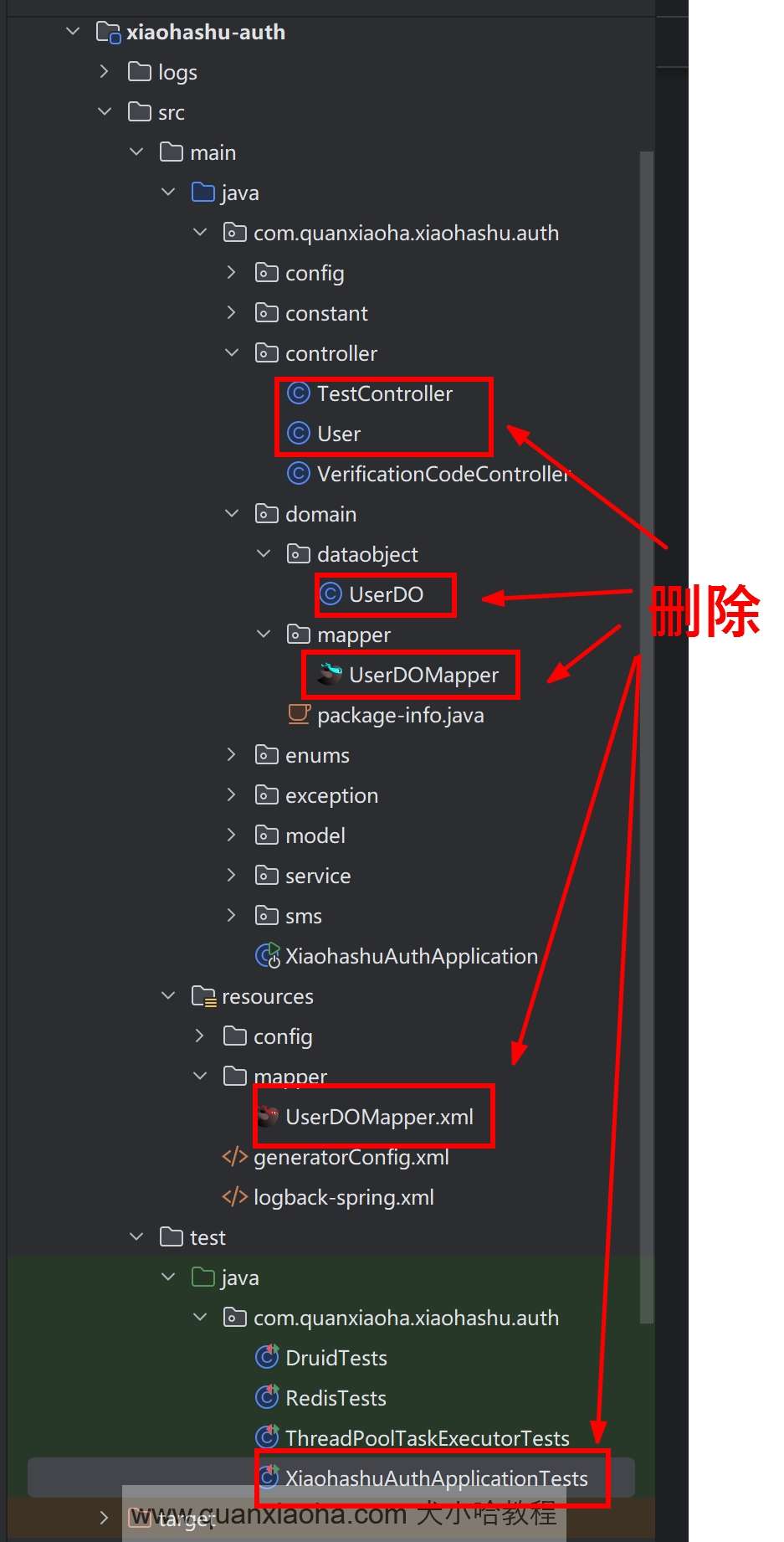Click the XiaohashuAuthApplication run class icon
This screenshot has width=784, height=1542.
click(268, 956)
